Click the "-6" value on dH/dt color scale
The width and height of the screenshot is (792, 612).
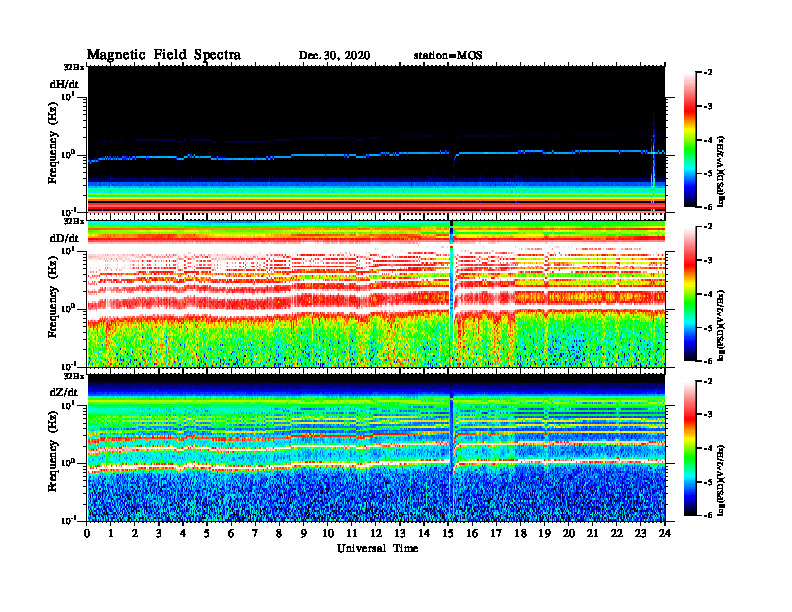(708, 207)
